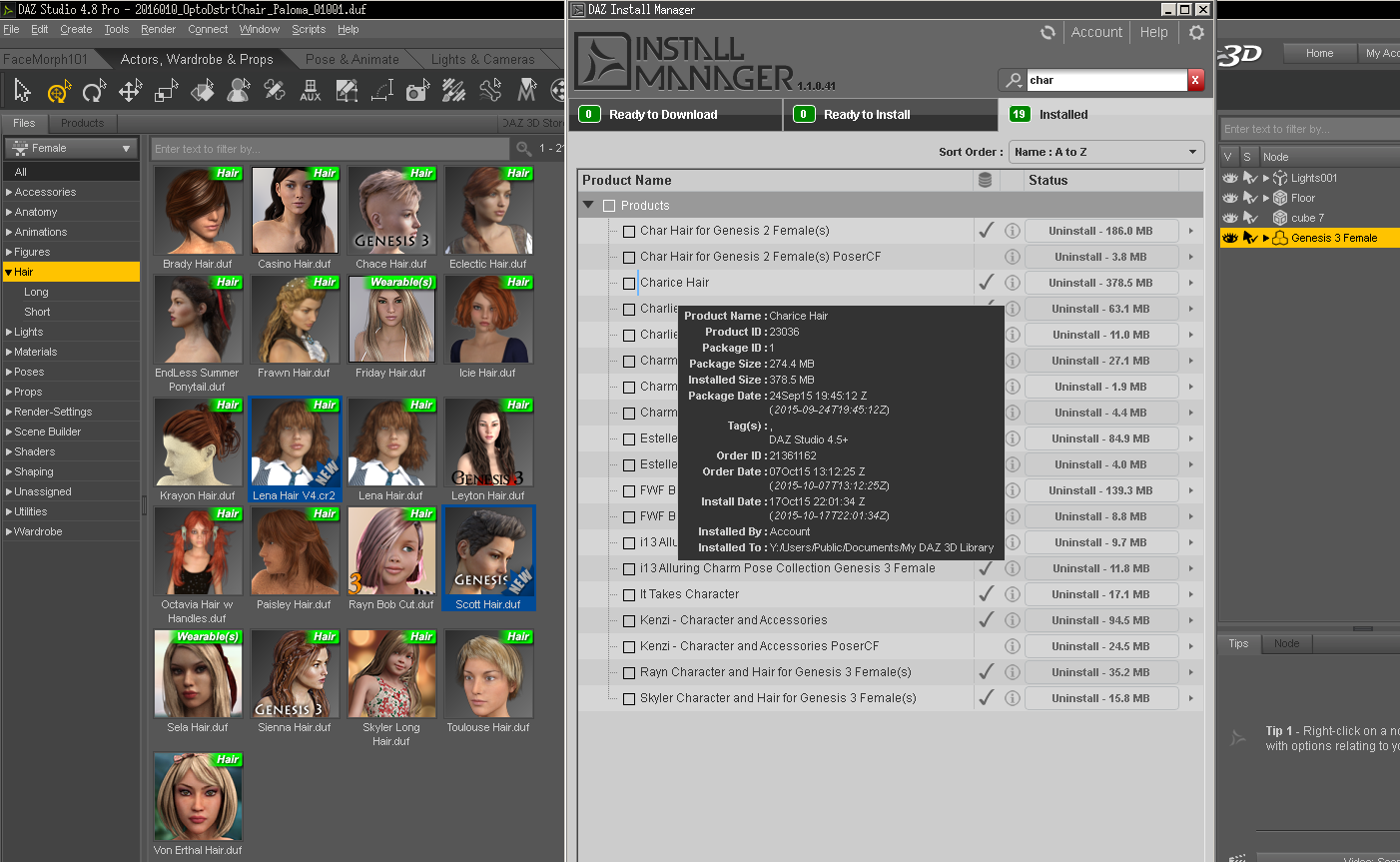The image size is (1400, 862).
Task: Open the AUX viewport tool
Action: 311,92
